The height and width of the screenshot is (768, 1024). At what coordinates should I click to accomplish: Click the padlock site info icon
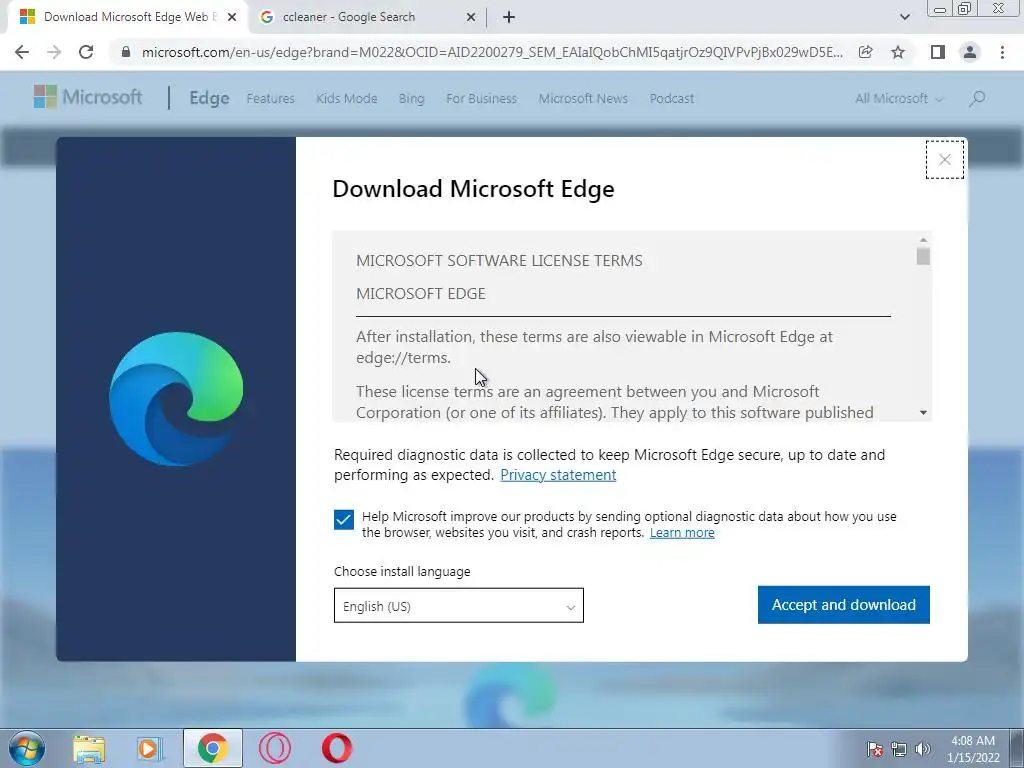(x=126, y=52)
